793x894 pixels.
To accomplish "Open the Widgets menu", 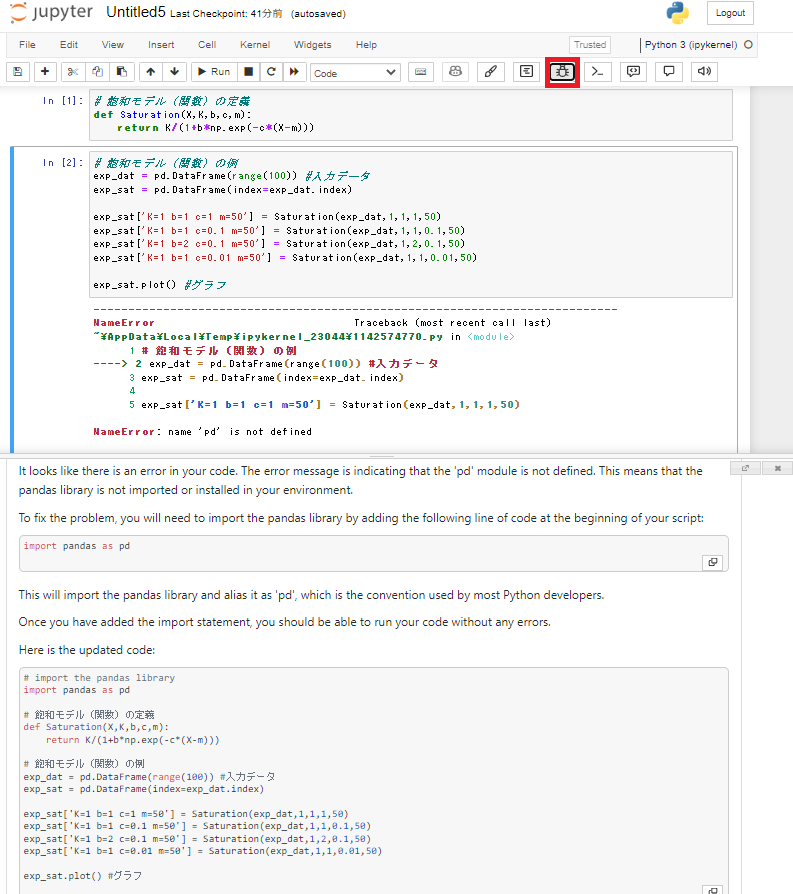I will click(312, 45).
